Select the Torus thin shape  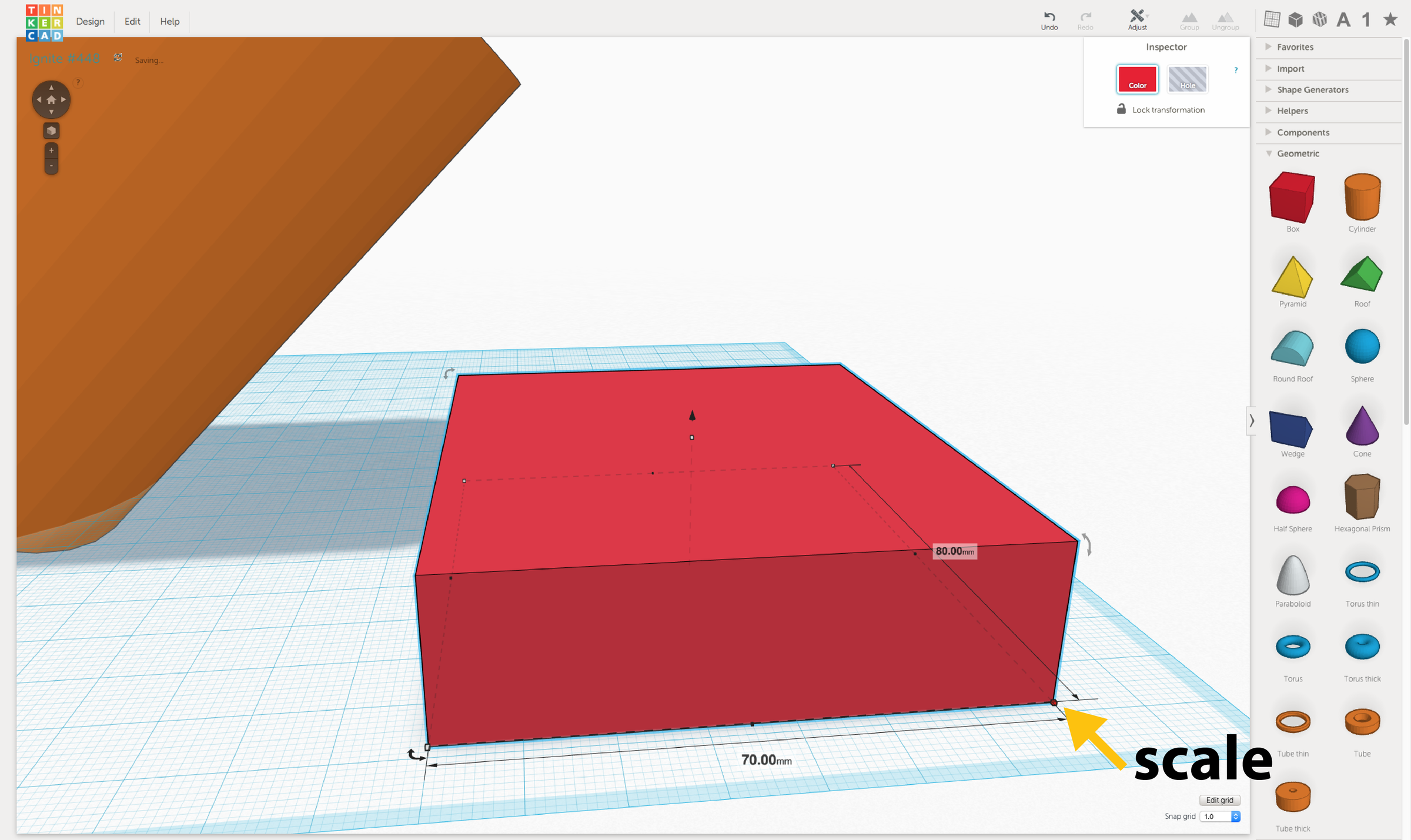1362,572
